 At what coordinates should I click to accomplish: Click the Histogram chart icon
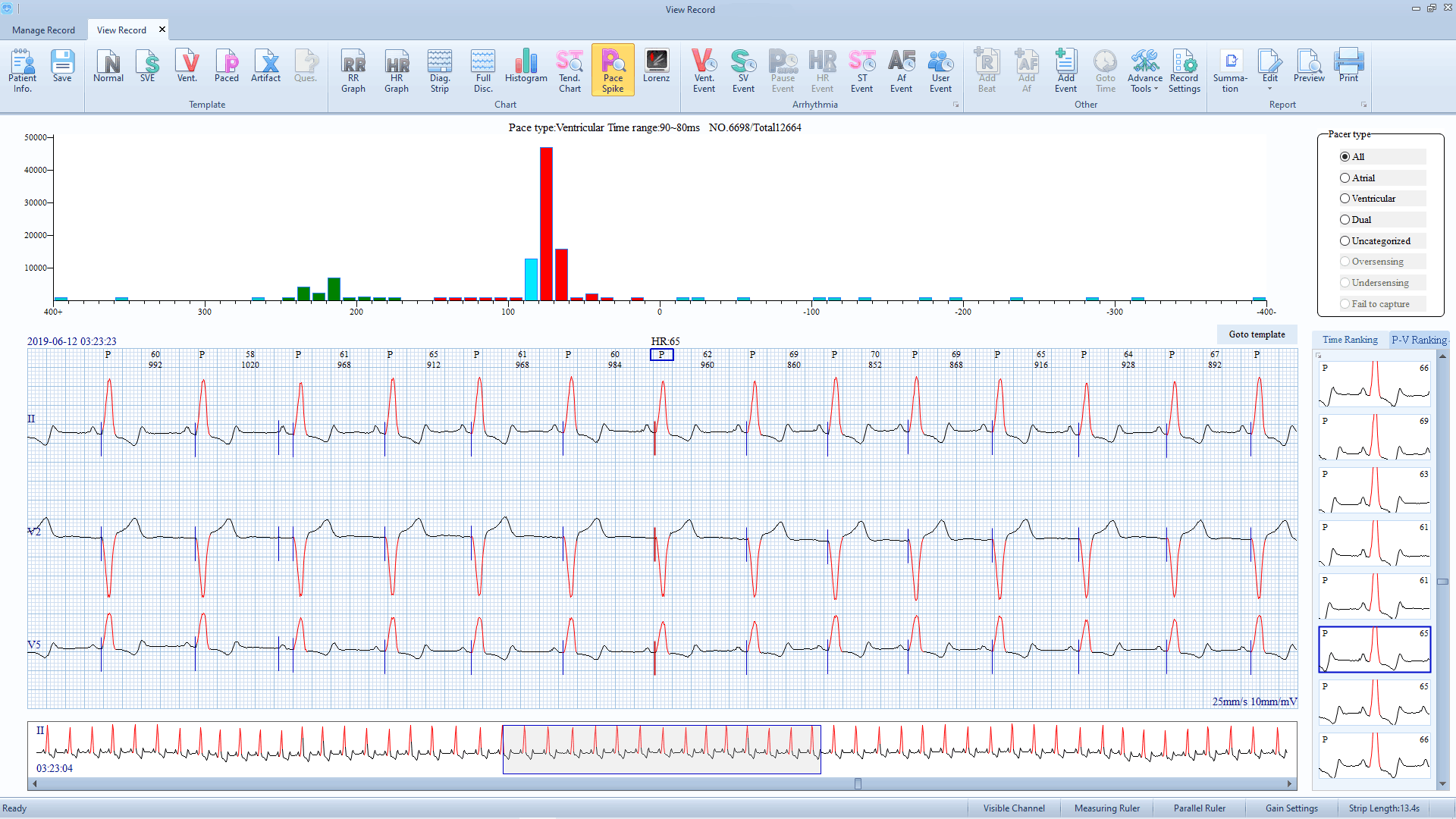point(525,68)
